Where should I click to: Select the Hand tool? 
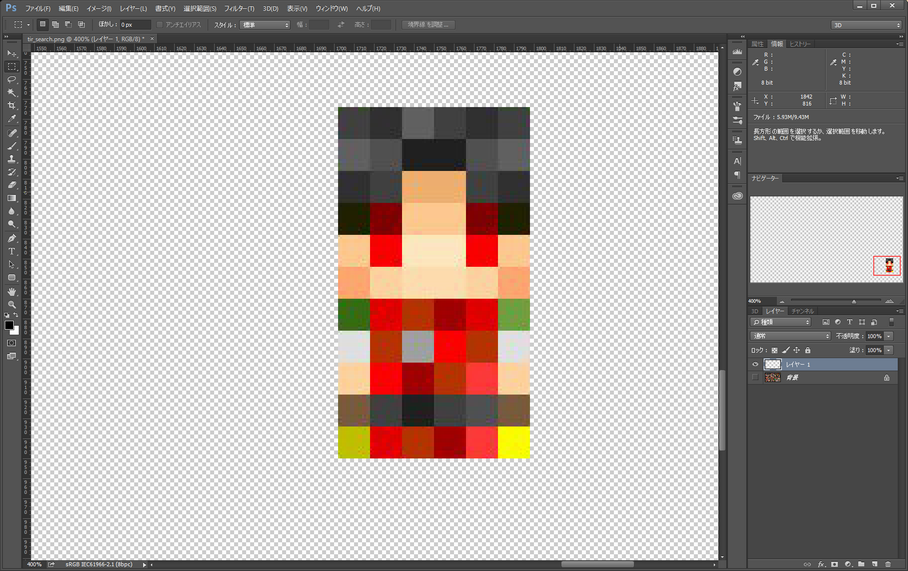[12, 292]
